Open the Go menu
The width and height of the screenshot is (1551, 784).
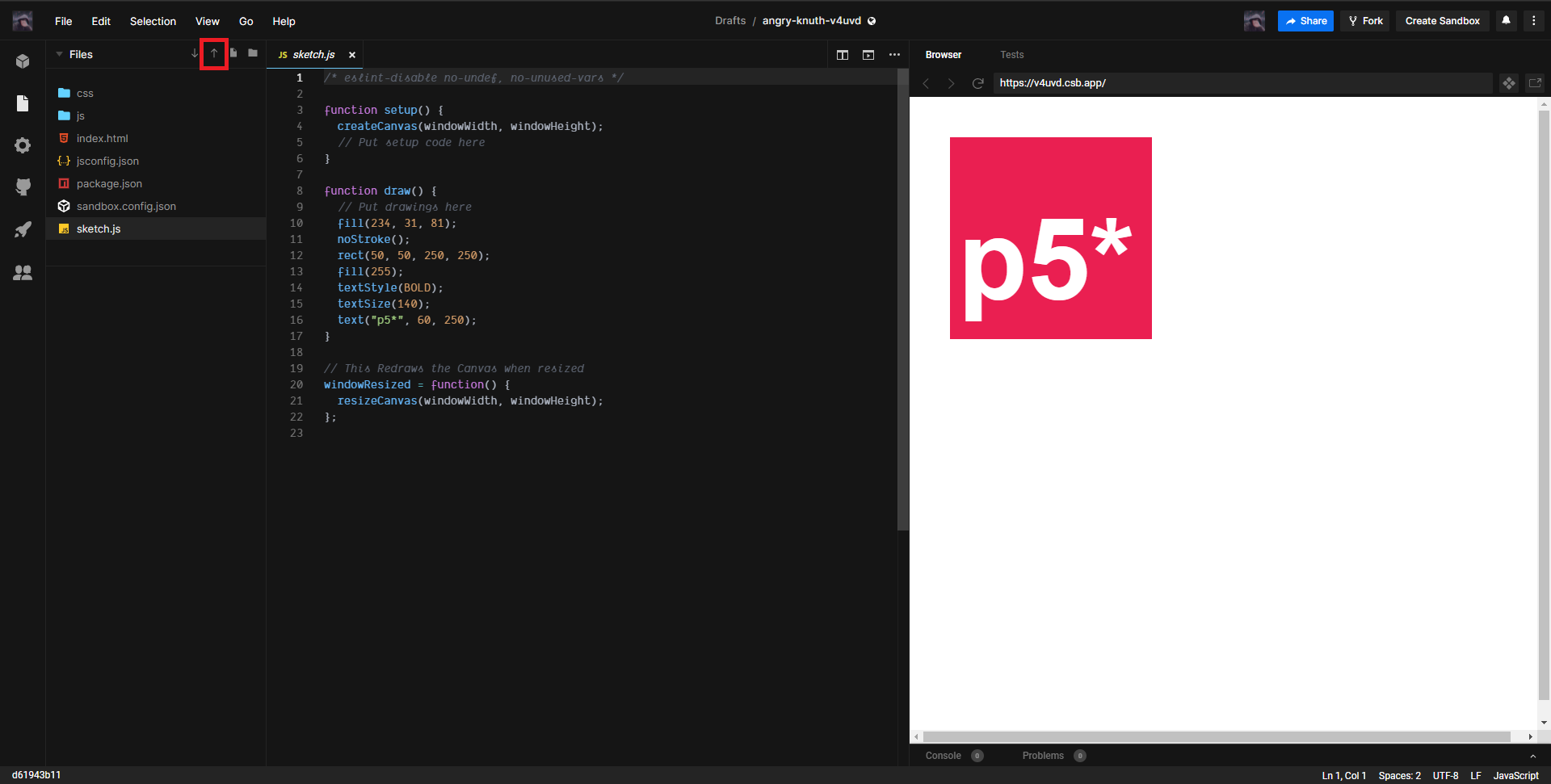point(246,21)
